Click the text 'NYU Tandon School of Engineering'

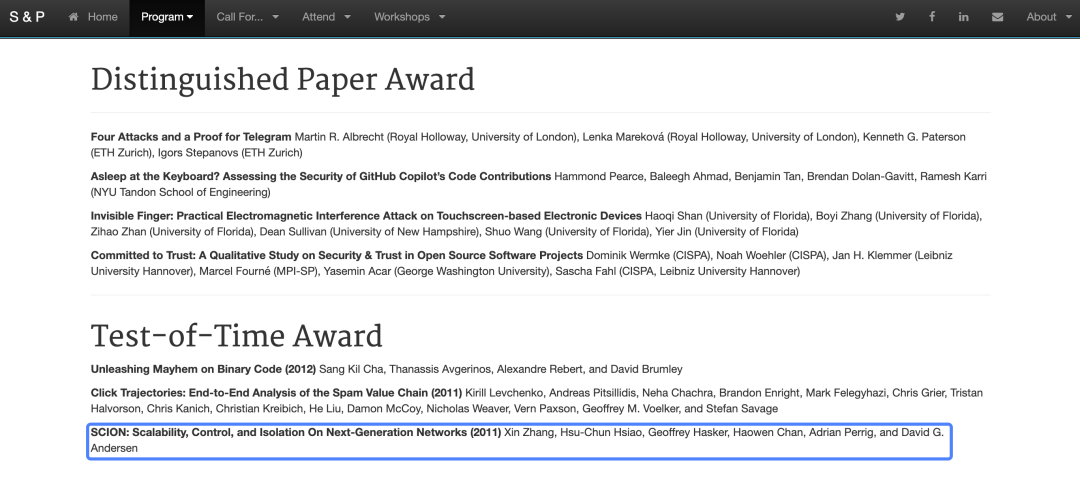[180, 192]
